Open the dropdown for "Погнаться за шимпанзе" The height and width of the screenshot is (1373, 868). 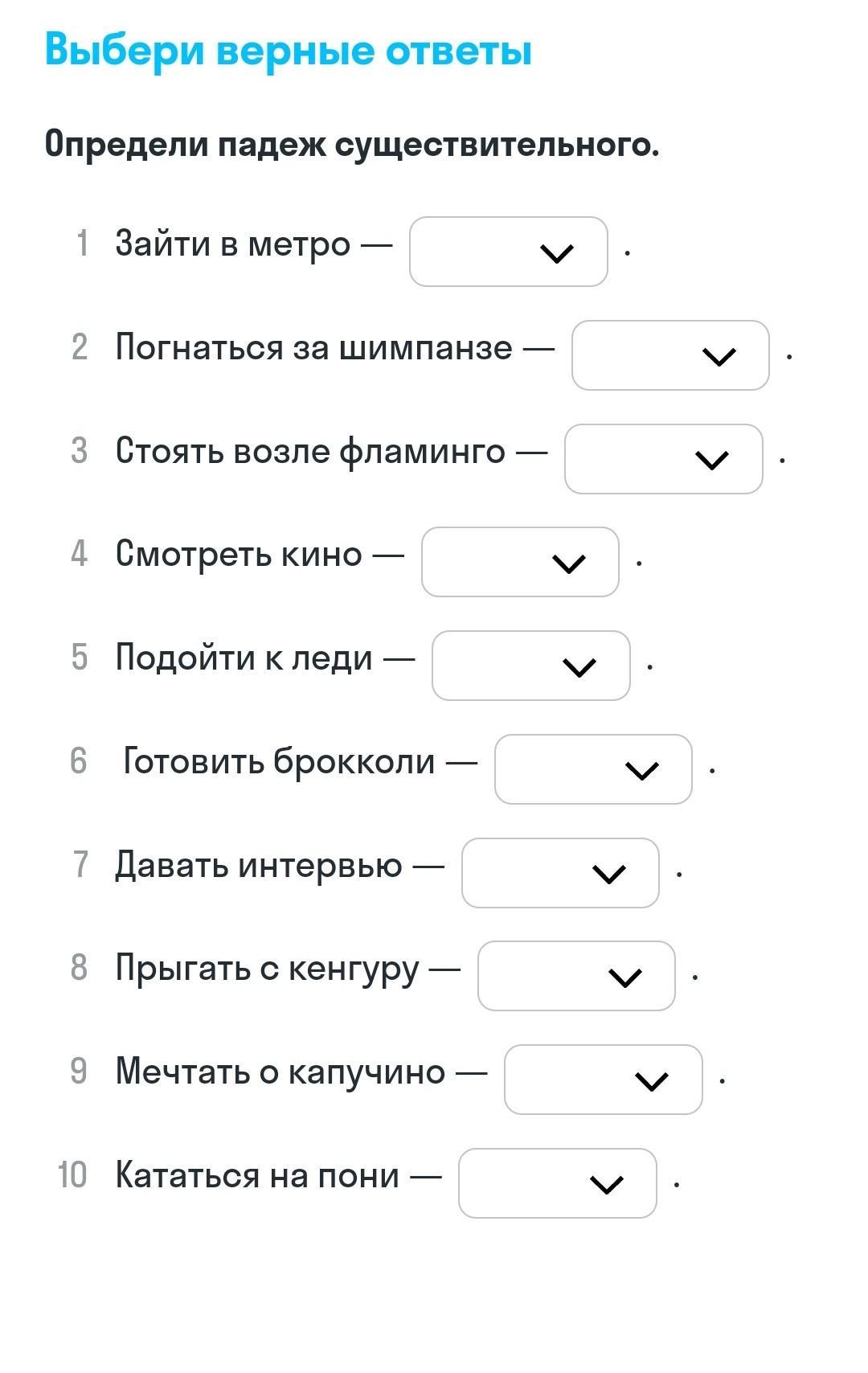point(669,355)
